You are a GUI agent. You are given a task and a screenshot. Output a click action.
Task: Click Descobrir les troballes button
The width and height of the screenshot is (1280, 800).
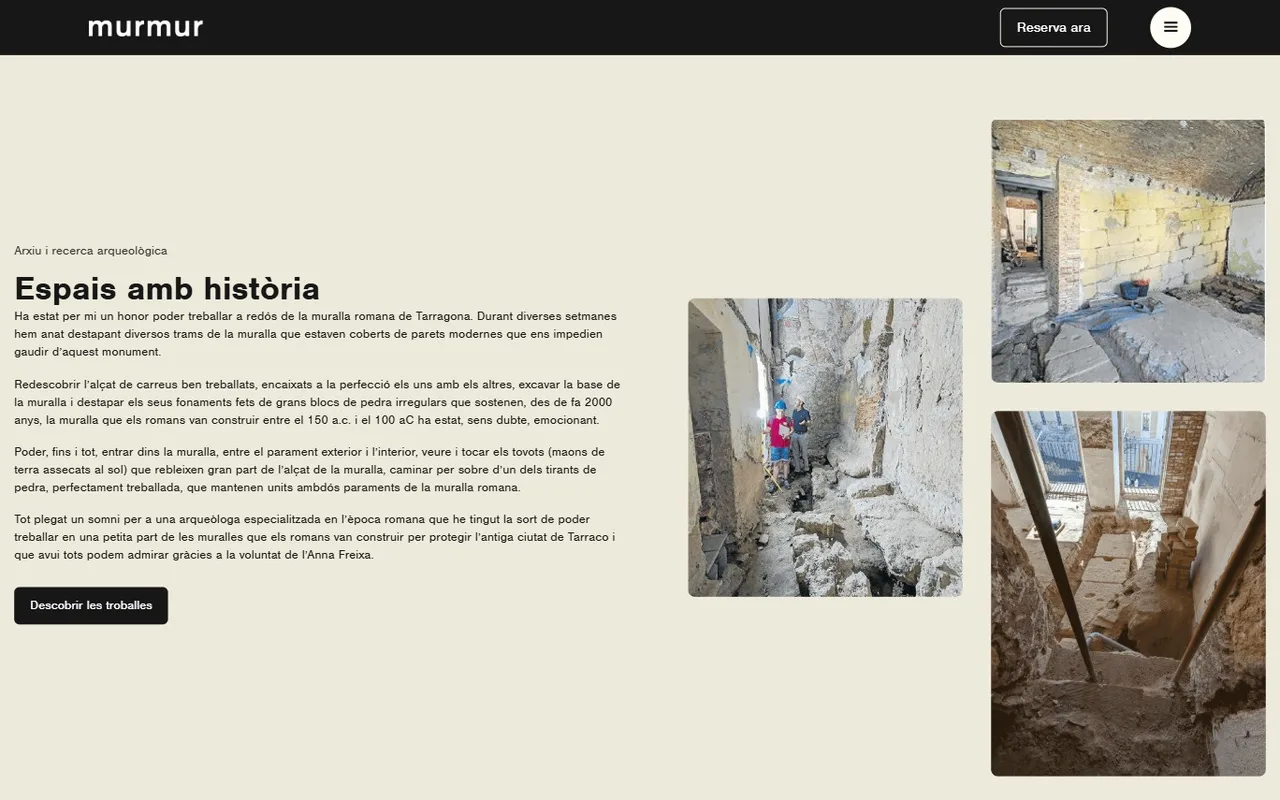(x=91, y=605)
